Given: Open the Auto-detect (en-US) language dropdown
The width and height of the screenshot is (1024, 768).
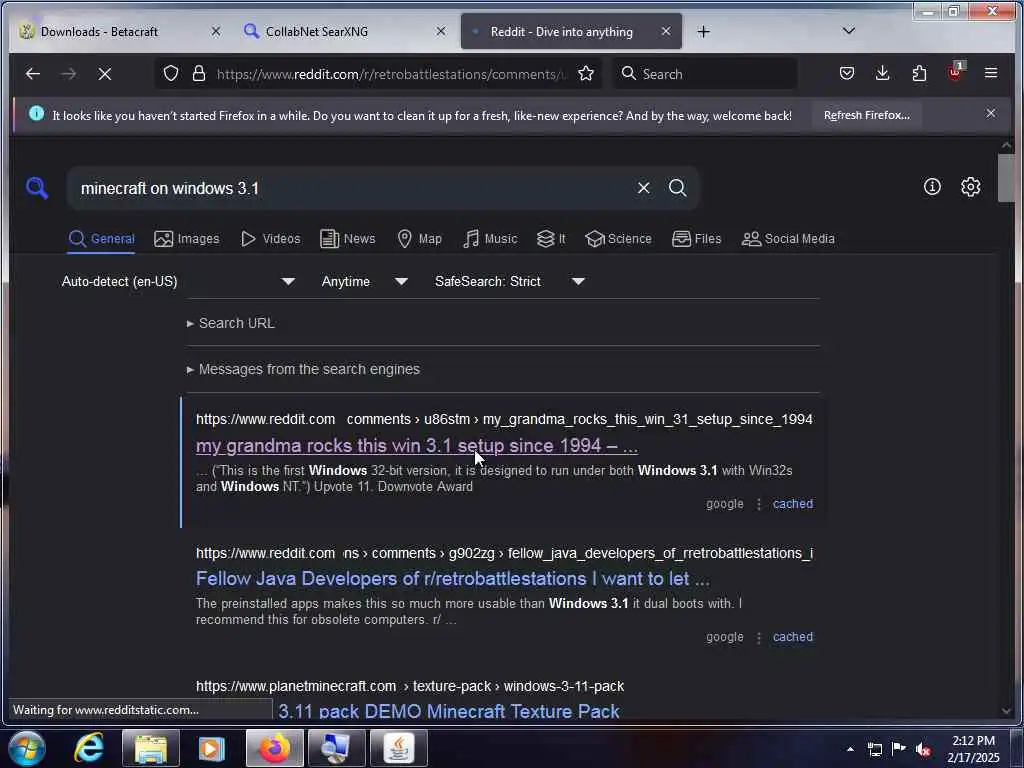Looking at the screenshot, I should pyautogui.click(x=178, y=281).
